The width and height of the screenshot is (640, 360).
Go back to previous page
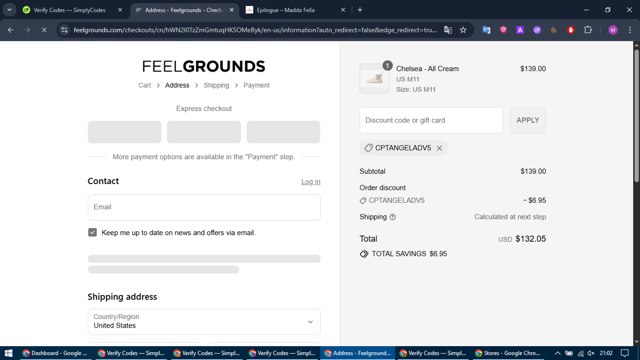coord(11,30)
